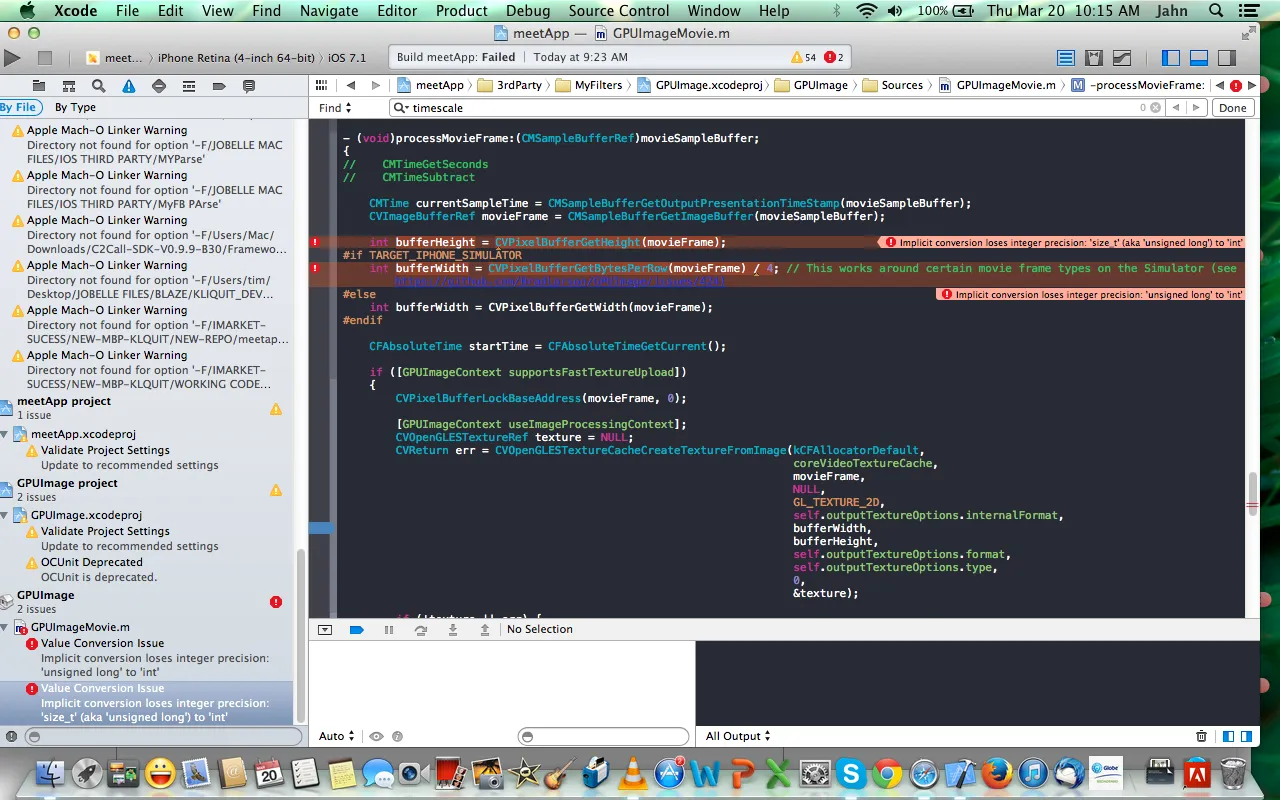This screenshot has height=800, width=1280.
Task: Select the Find navigator magnifier icon
Action: [98, 86]
